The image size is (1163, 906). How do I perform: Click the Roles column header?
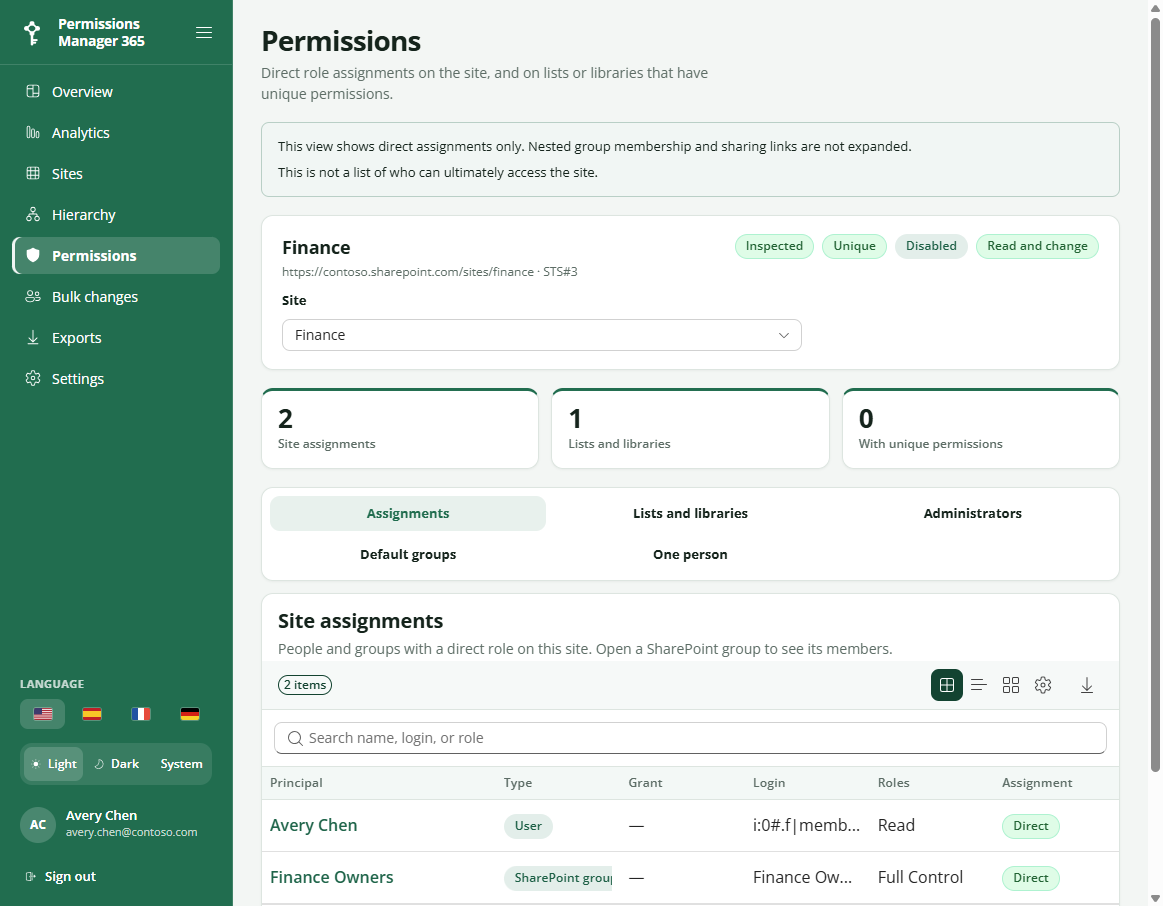(893, 783)
